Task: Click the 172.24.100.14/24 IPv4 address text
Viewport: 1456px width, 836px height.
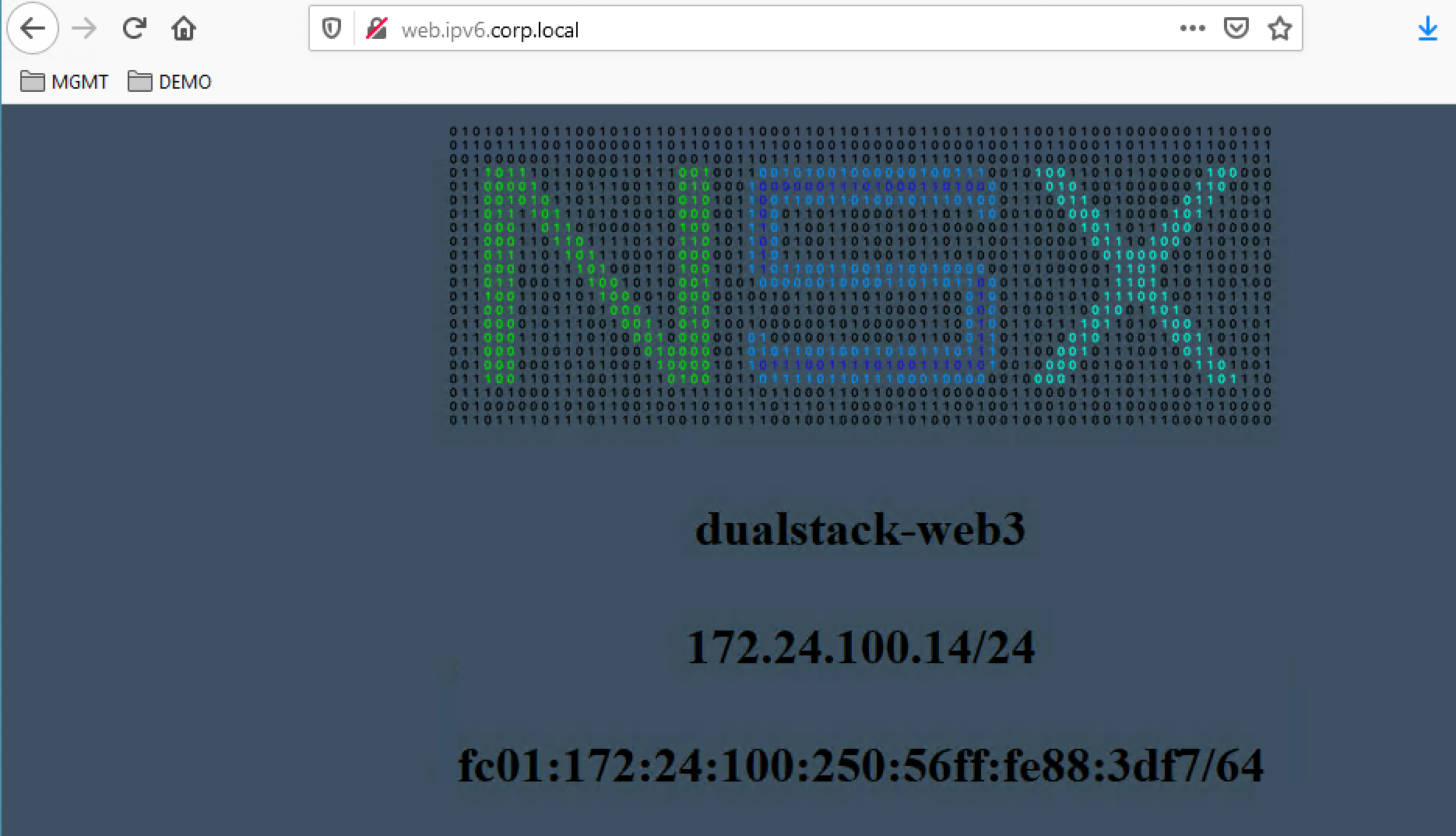Action: coord(860,648)
